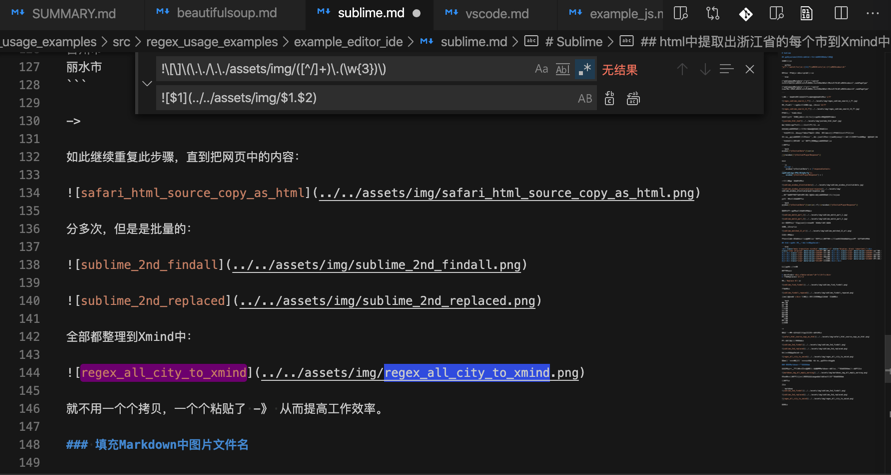Select the sublime.md tab
The height and width of the screenshot is (475, 891).
click(369, 14)
